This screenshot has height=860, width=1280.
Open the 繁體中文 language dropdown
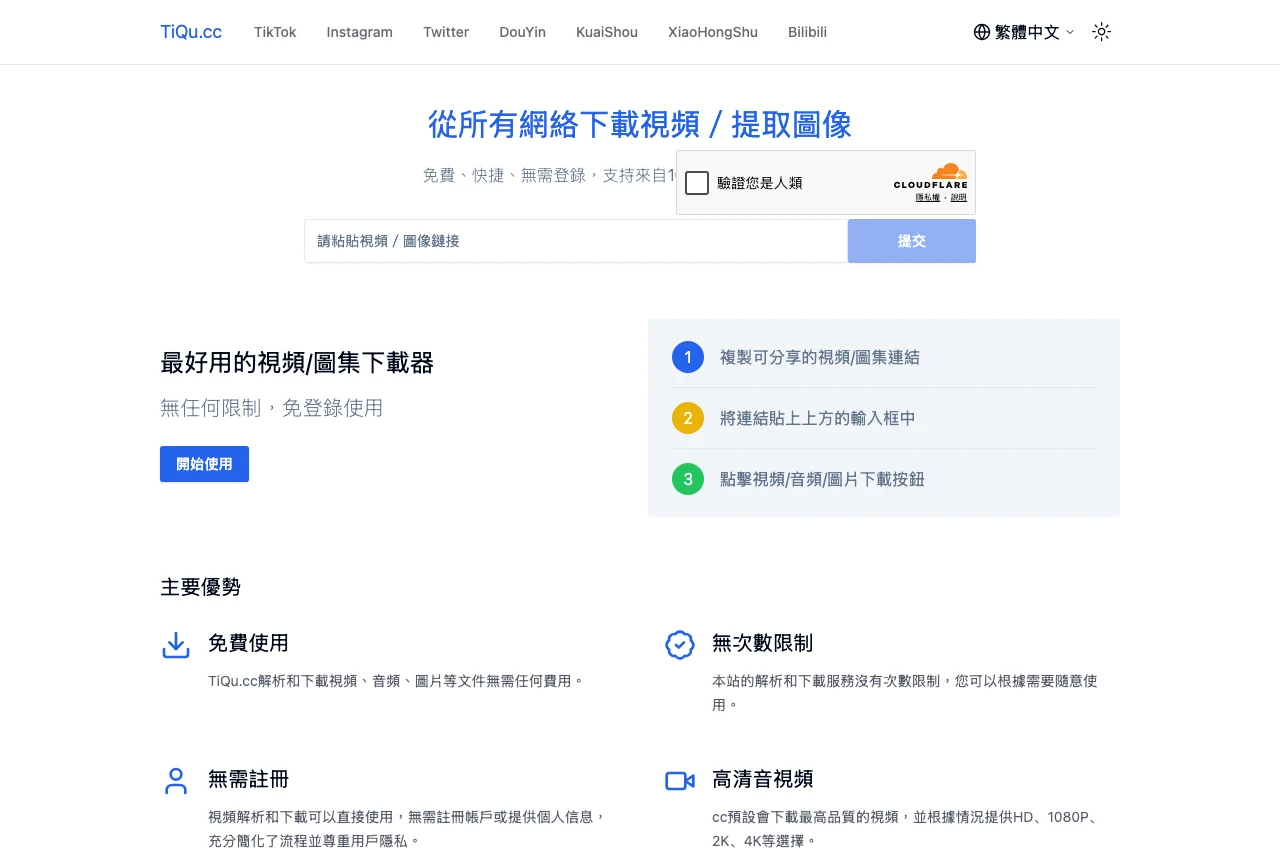click(x=1024, y=32)
